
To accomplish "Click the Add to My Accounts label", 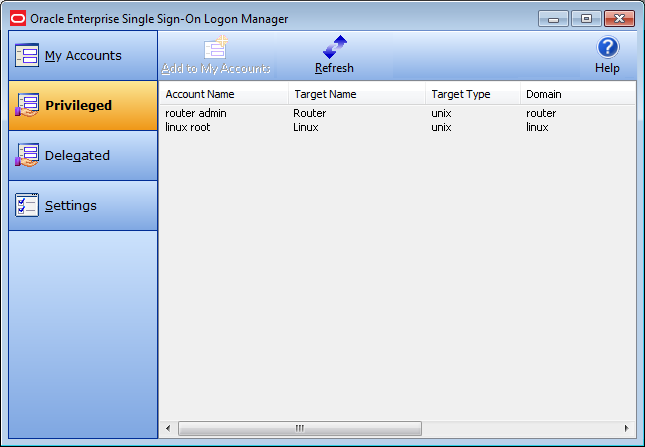I will 216,68.
